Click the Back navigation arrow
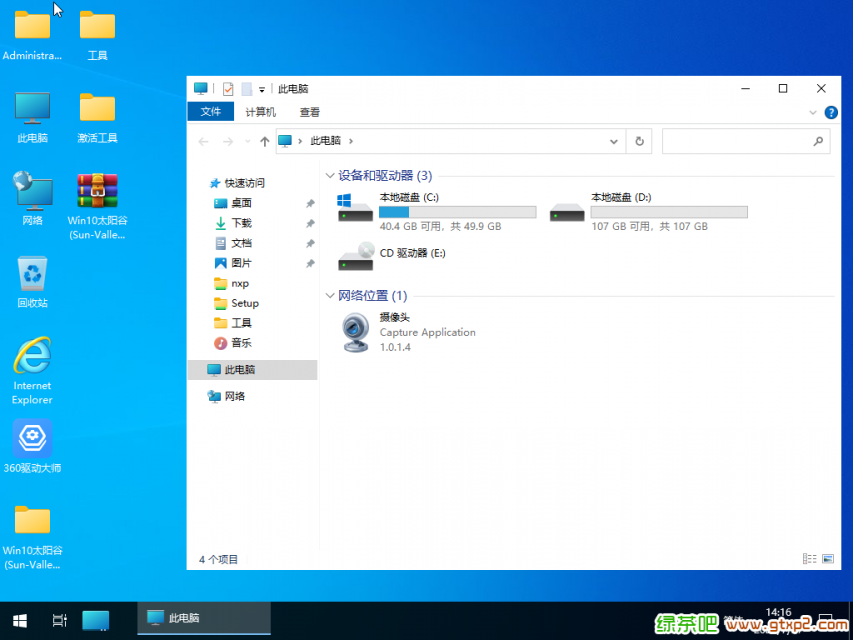This screenshot has height=640, width=853. 203,141
